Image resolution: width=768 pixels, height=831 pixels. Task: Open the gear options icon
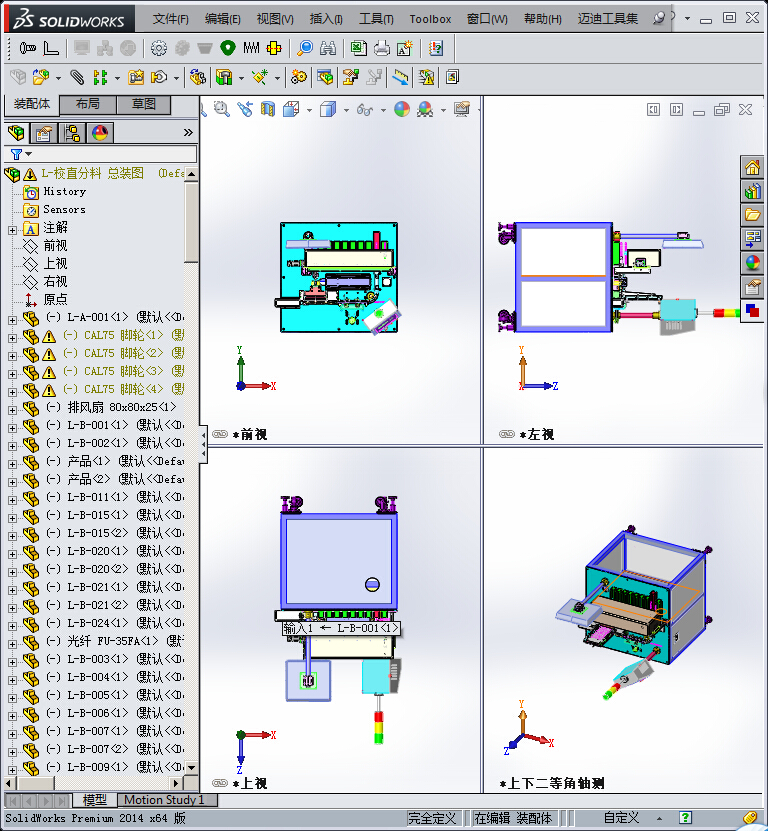click(158, 49)
